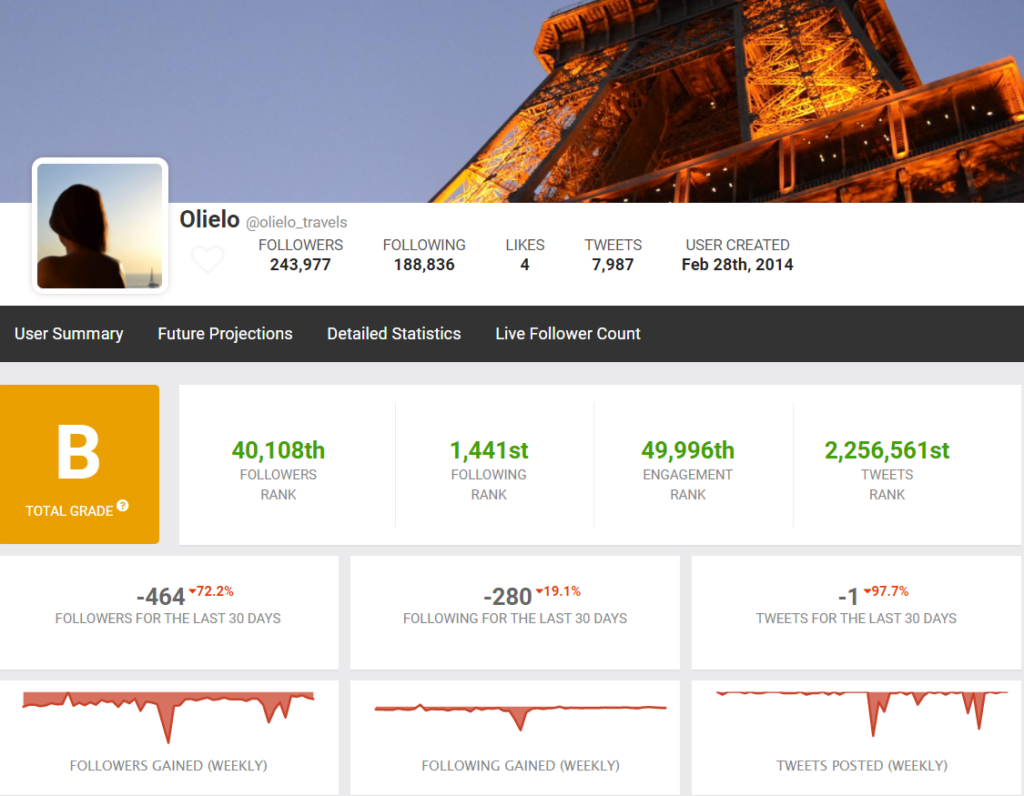The width and height of the screenshot is (1024, 796).
Task: Click the Following Gained weekly chart
Action: pyautogui.click(x=519, y=712)
